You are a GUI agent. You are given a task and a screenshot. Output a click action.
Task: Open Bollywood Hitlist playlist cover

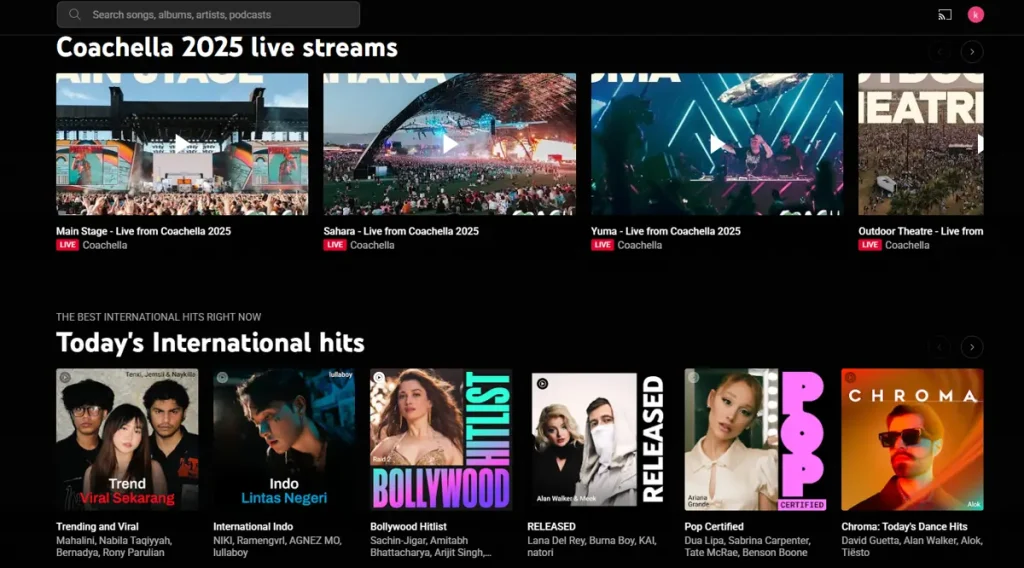pyautogui.click(x=441, y=439)
